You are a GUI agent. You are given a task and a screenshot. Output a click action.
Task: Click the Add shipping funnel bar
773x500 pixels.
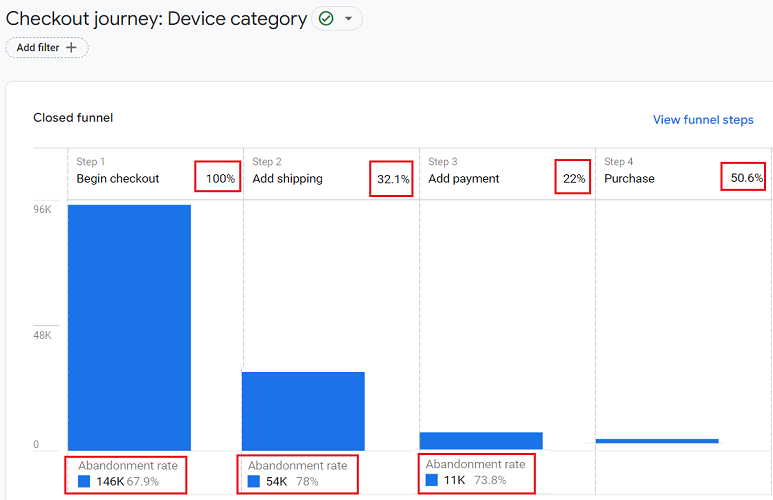(303, 411)
